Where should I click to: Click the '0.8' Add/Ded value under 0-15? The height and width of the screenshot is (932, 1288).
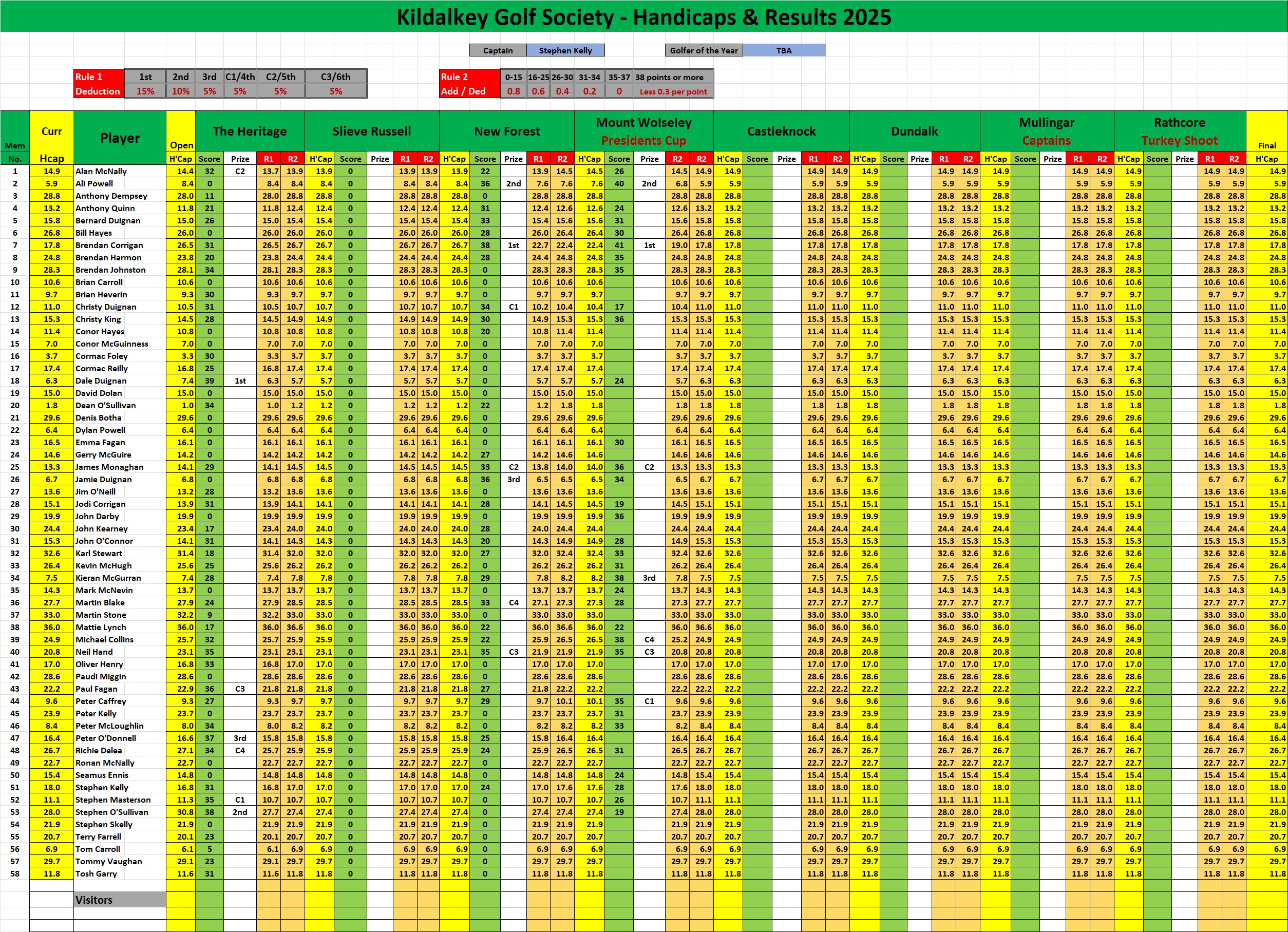tap(514, 91)
